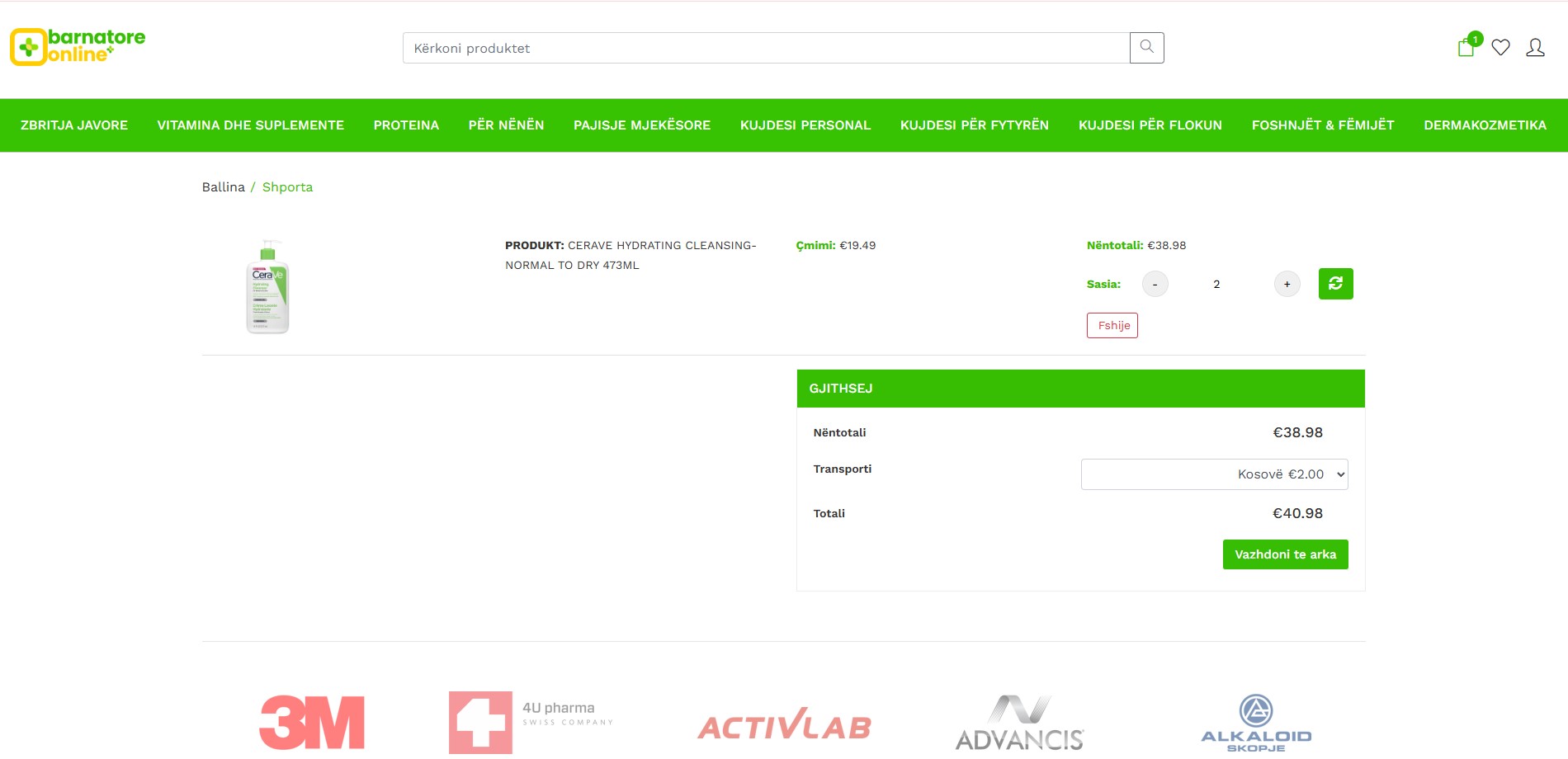Click the ActivLab brand logo

click(784, 724)
